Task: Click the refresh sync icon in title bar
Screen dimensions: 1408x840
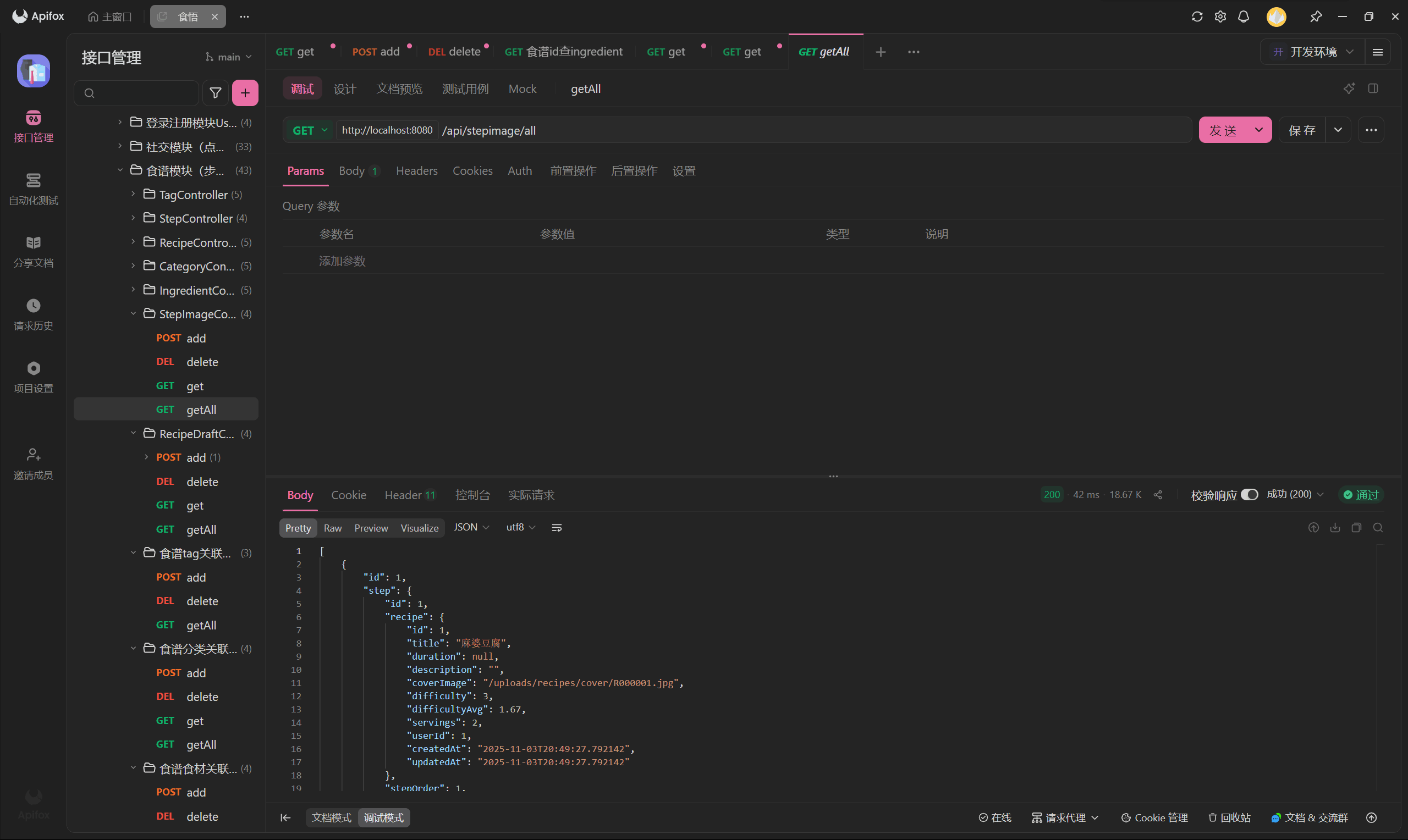Action: coord(1197,17)
